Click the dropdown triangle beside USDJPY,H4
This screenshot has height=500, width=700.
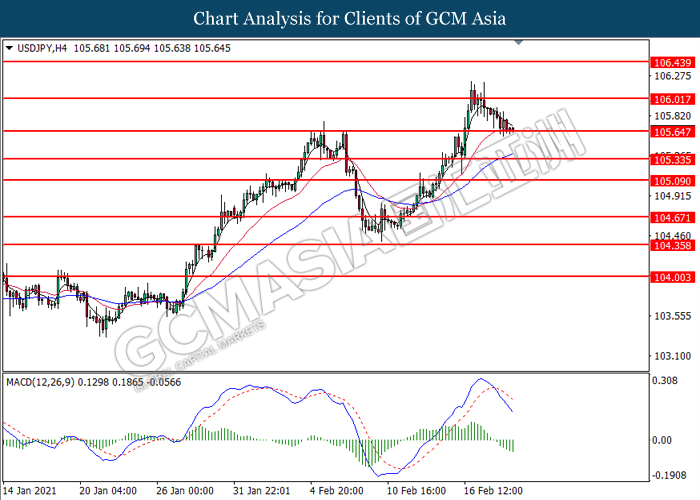(9, 48)
